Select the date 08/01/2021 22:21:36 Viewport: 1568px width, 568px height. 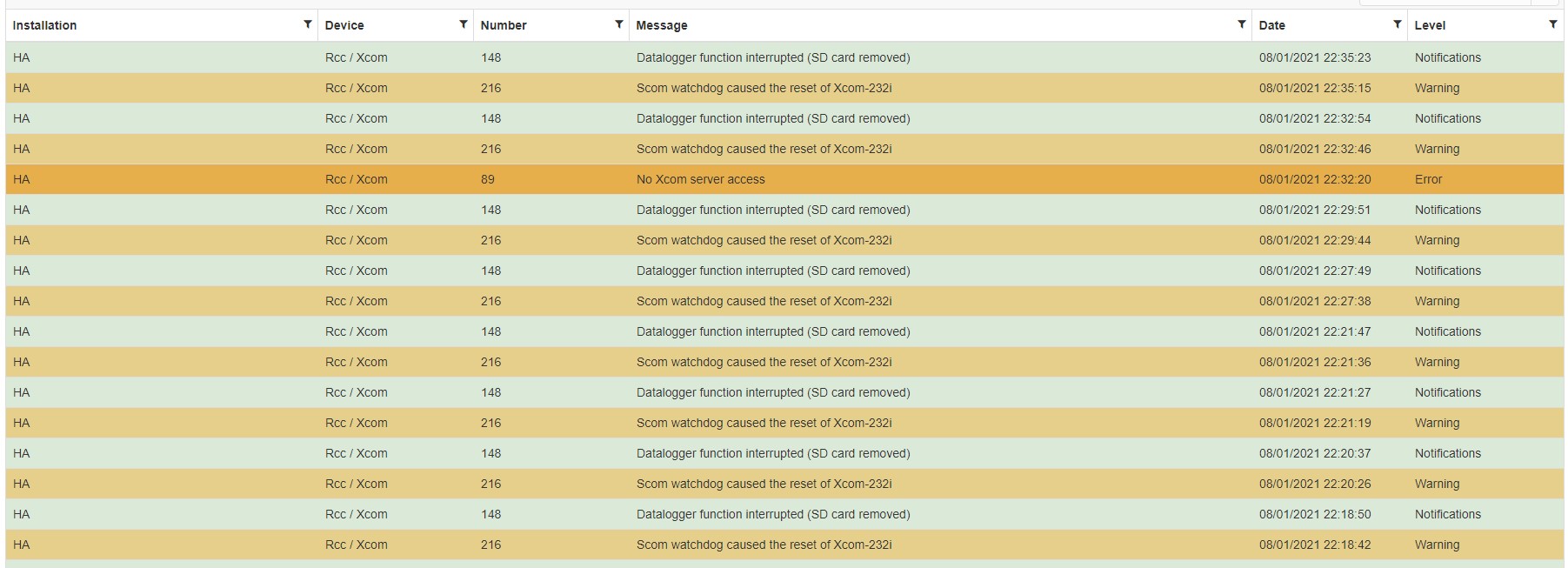[x=1314, y=362]
